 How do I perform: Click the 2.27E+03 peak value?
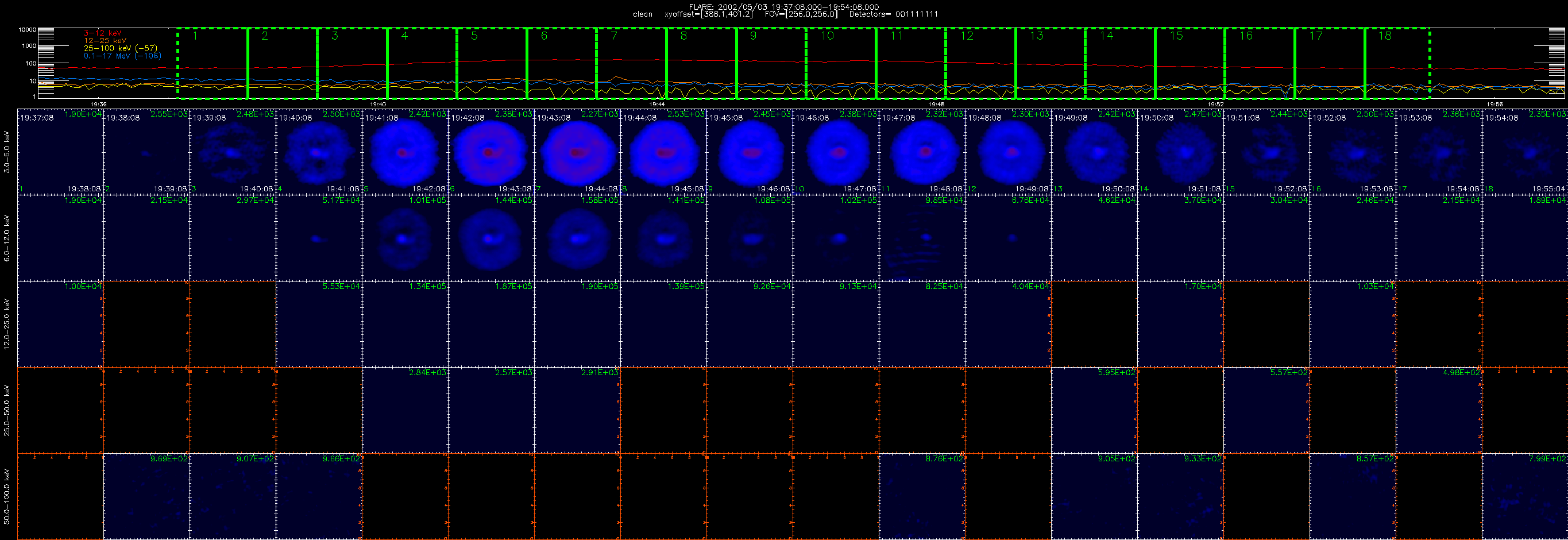point(600,114)
